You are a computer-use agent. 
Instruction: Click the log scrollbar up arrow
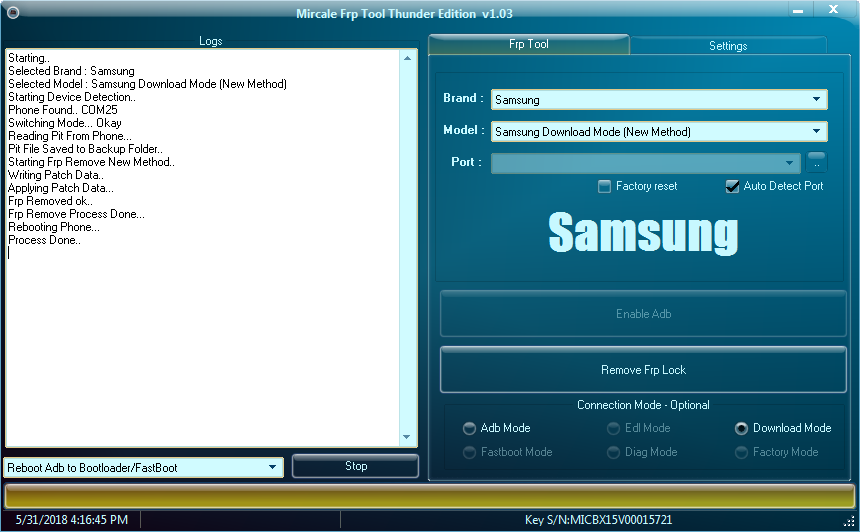coord(407,58)
